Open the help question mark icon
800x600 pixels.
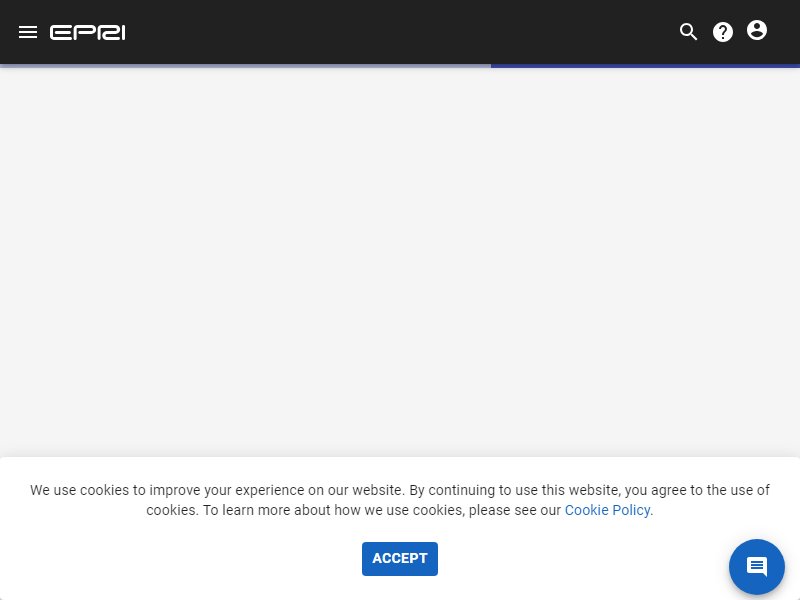pyautogui.click(x=722, y=32)
